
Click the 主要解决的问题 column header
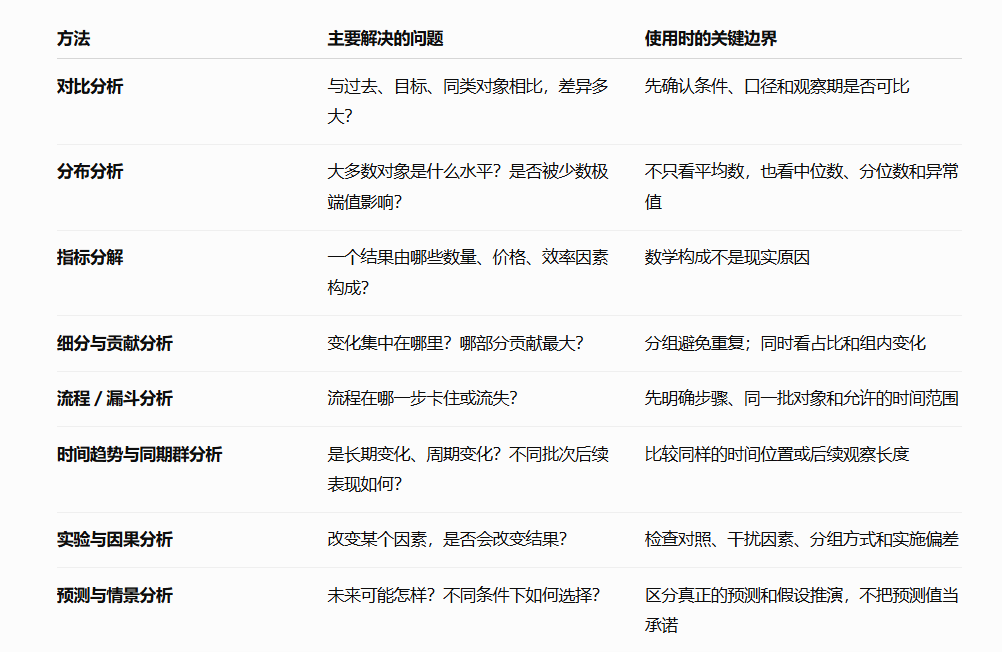[385, 39]
